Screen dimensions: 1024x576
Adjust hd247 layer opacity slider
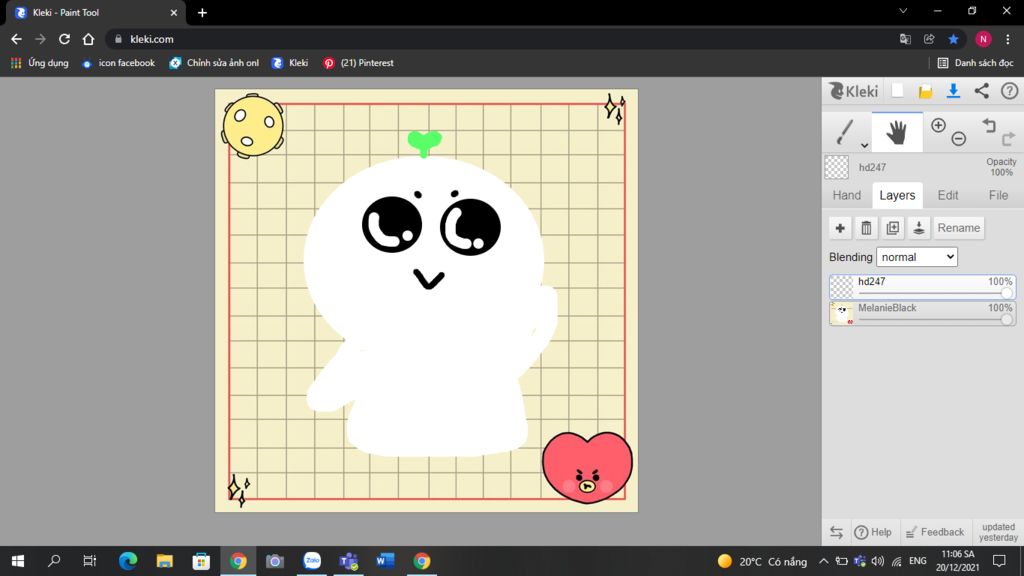[x=935, y=293]
